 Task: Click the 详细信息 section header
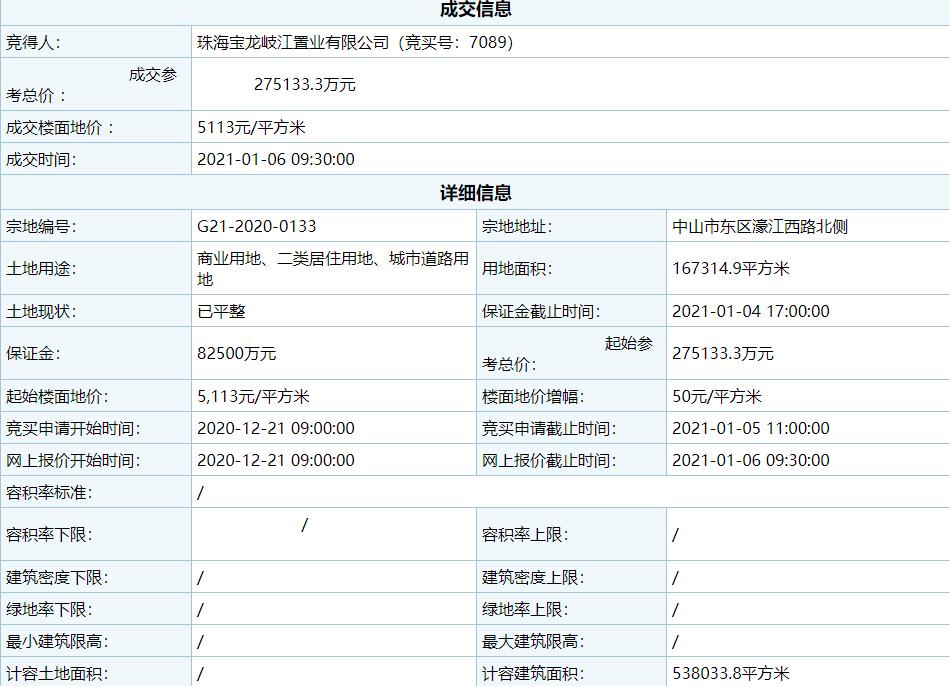coord(475,193)
